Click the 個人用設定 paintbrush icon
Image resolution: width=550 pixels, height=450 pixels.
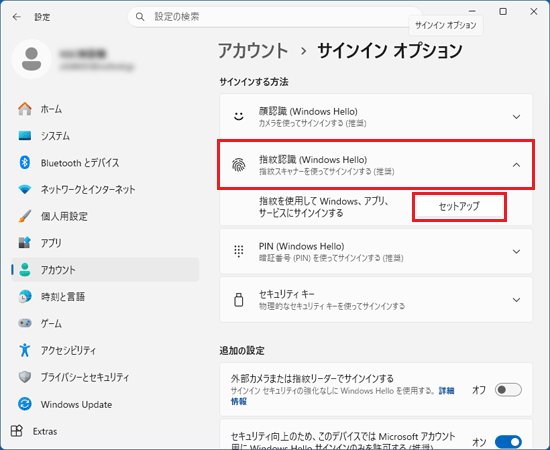25,216
